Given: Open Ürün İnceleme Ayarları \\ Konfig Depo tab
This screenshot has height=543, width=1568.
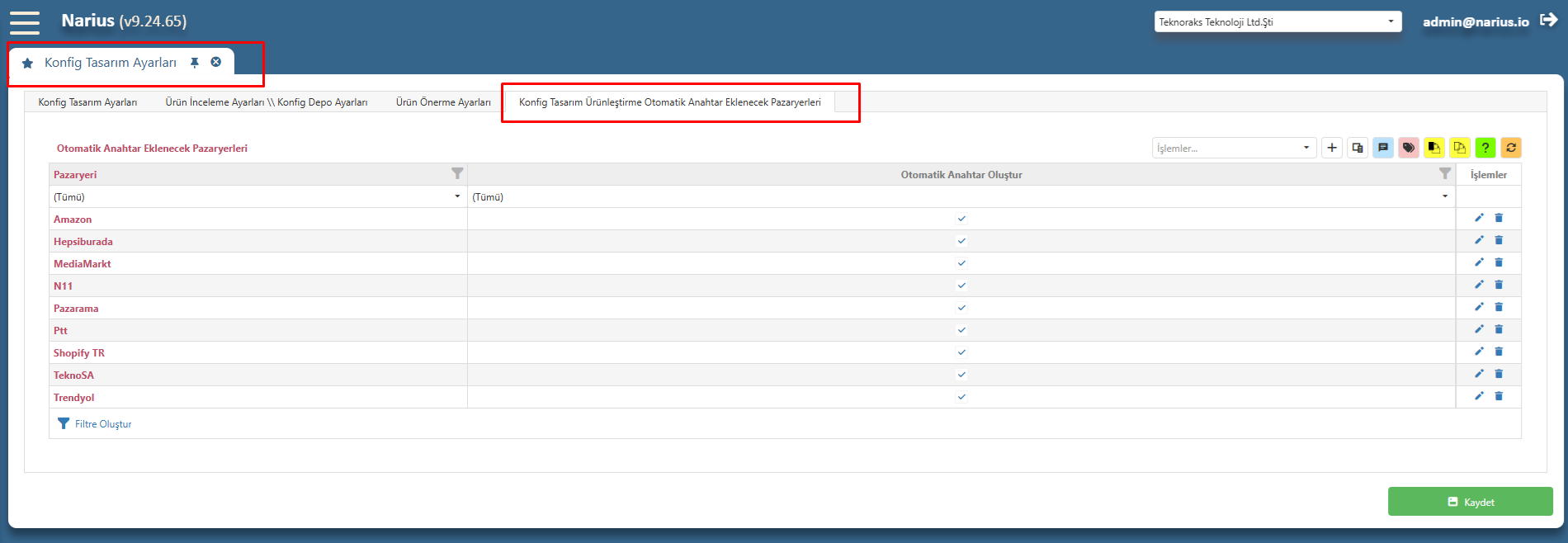Looking at the screenshot, I should point(267,102).
